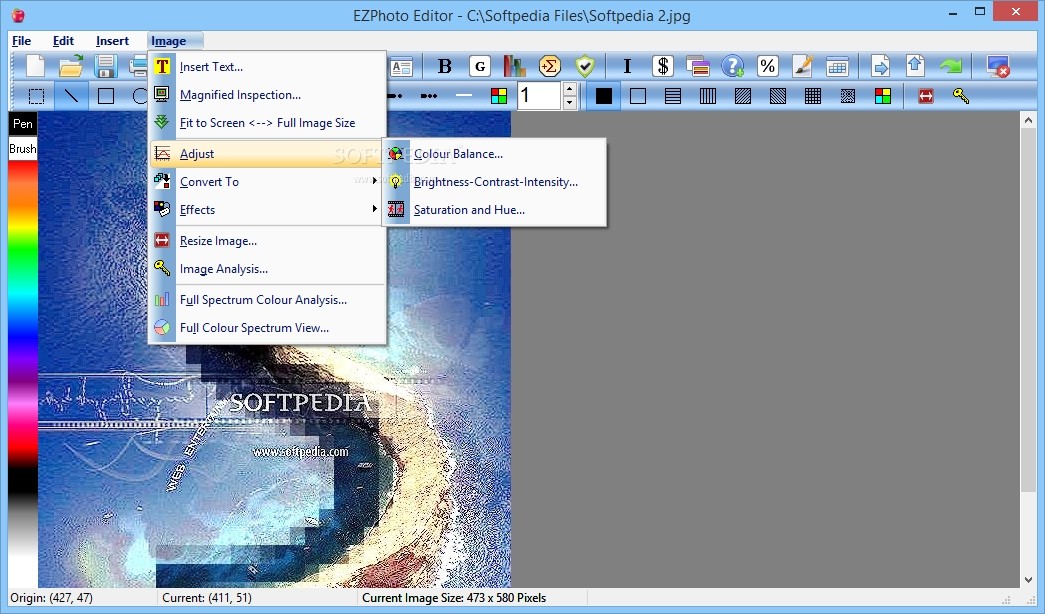Create a new blank image file

(x=35, y=66)
